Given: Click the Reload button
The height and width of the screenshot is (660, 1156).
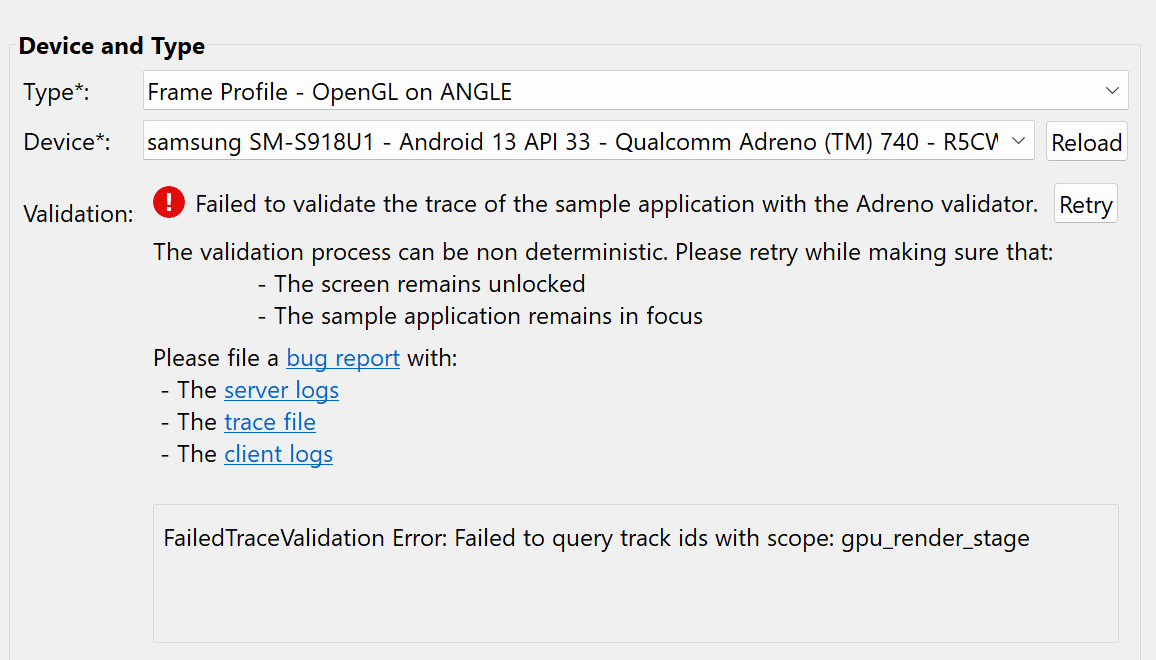Looking at the screenshot, I should click(1086, 141).
